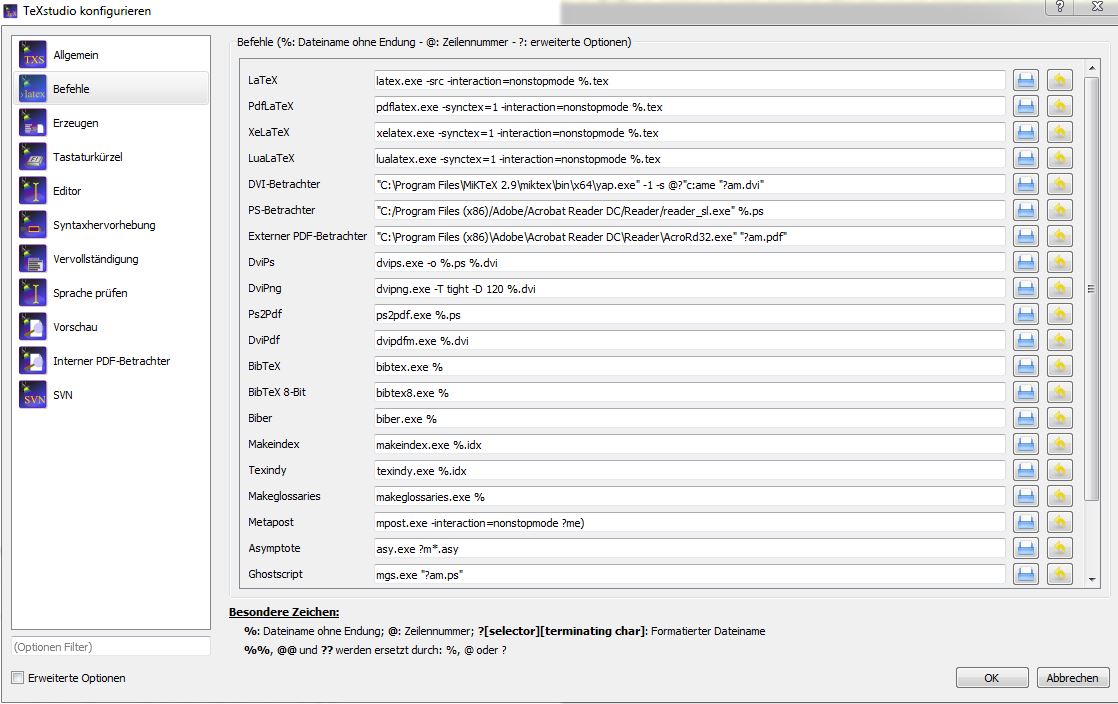Click the LaTeX command input field

coord(689,81)
